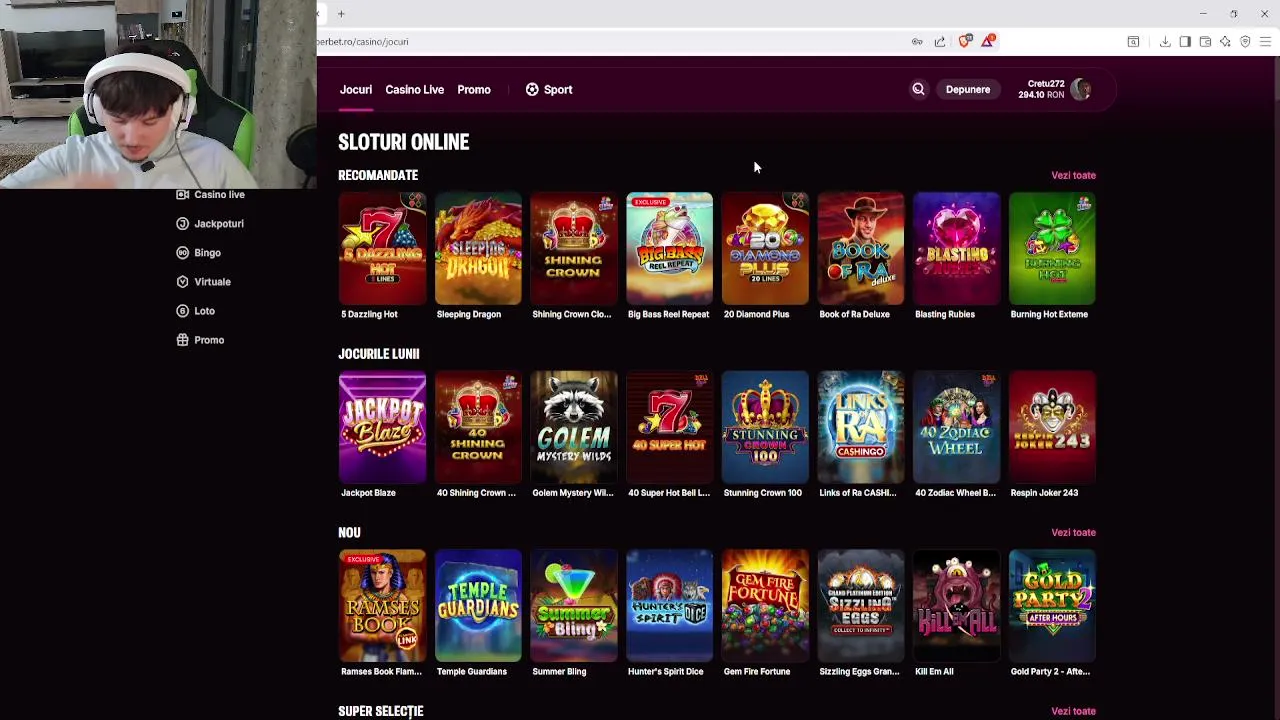Open the Brave Wallet icon
Viewport: 1280px width, 720px height.
(x=1205, y=42)
